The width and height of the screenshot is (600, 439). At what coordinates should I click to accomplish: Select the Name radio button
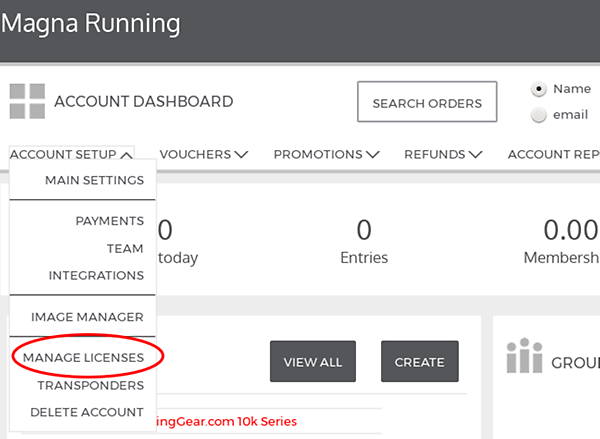coord(538,89)
